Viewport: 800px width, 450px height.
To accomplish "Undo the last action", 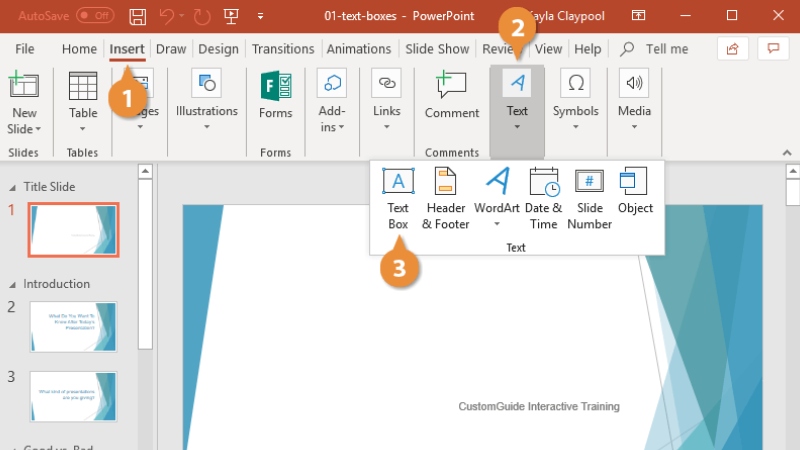I will click(166, 16).
